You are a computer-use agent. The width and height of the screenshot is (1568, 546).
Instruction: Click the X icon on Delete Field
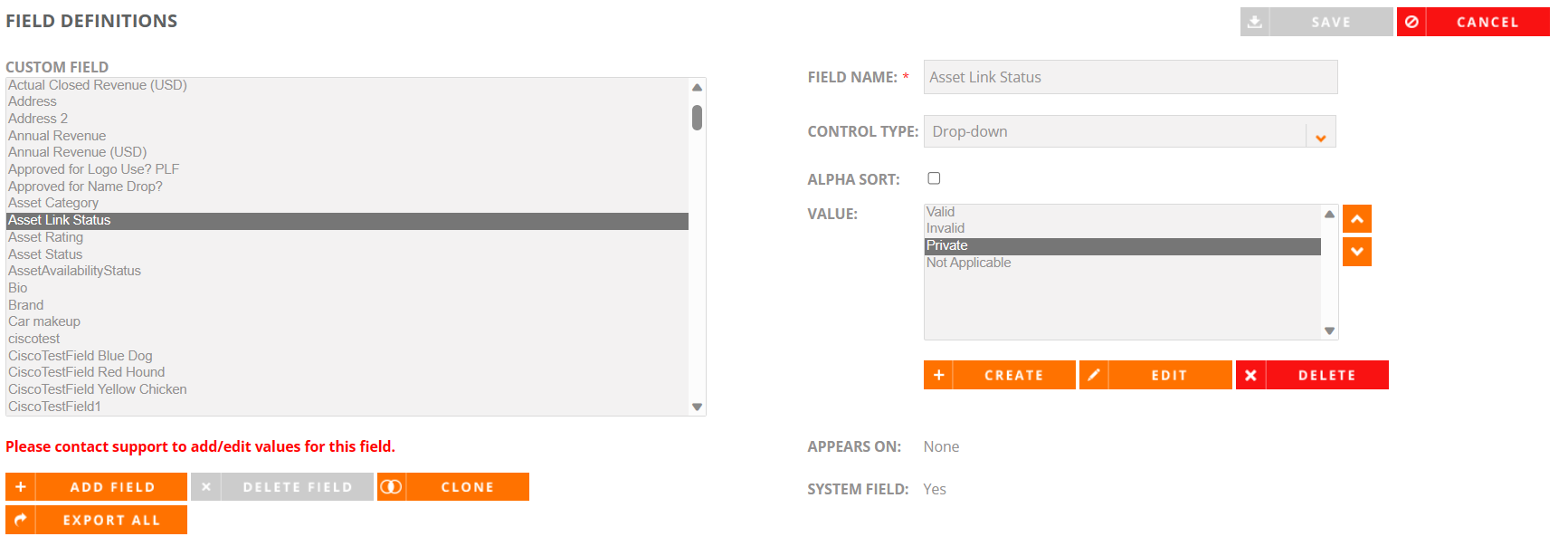tap(205, 487)
